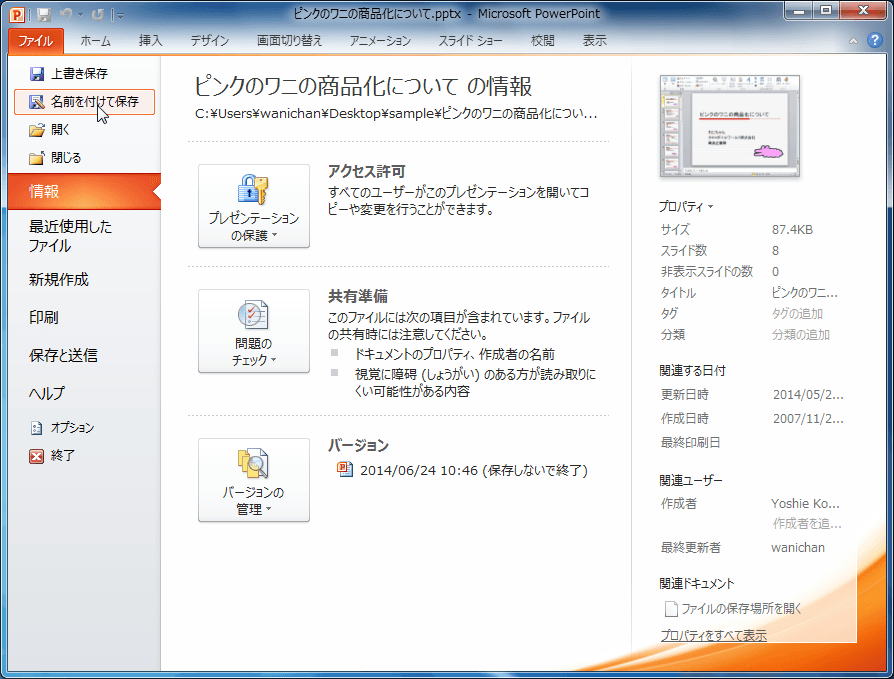Click the Redo icon in quick access toolbar
Image resolution: width=894 pixels, height=679 pixels.
pos(98,15)
